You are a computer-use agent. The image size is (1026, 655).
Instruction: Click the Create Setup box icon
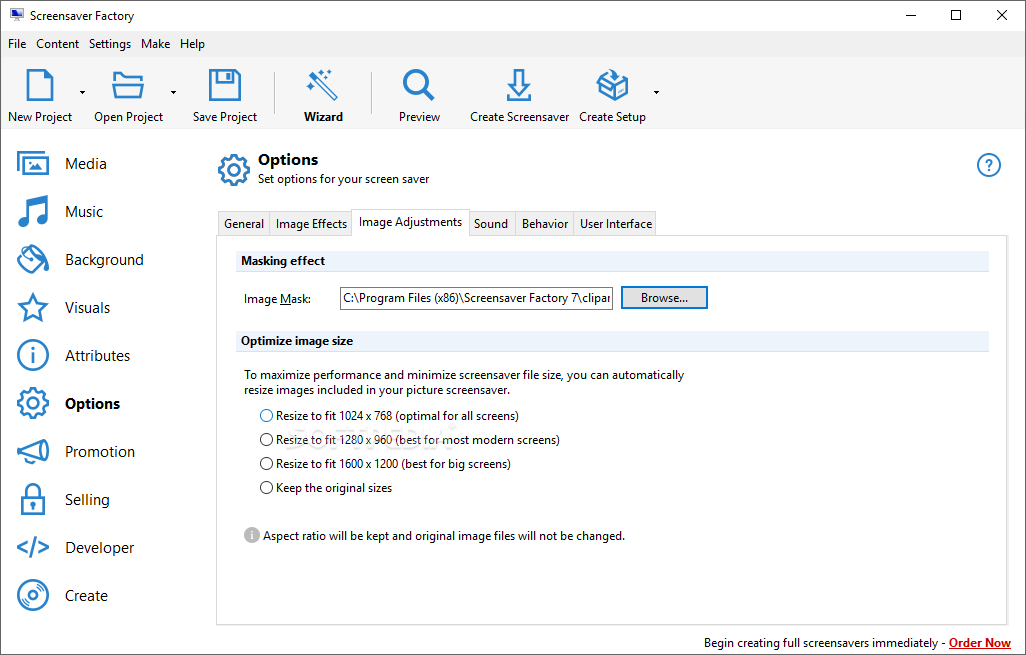click(612, 85)
